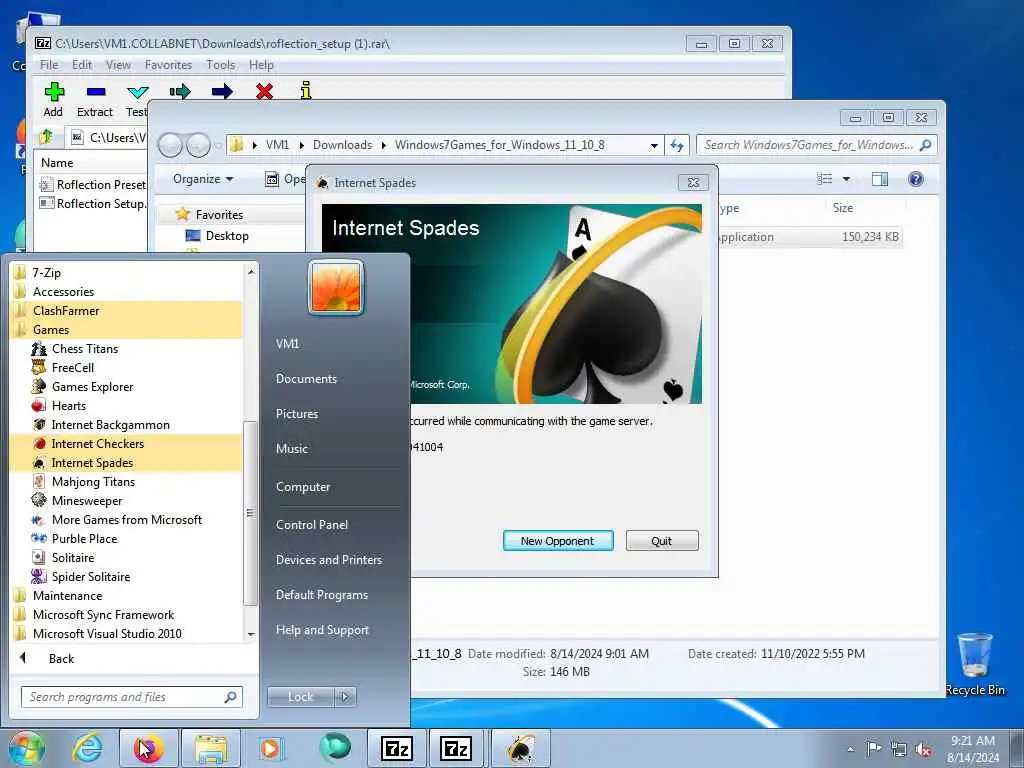This screenshot has width=1024, height=768.
Task: Open the 7-Zip folder in Start menu
Action: (46, 273)
